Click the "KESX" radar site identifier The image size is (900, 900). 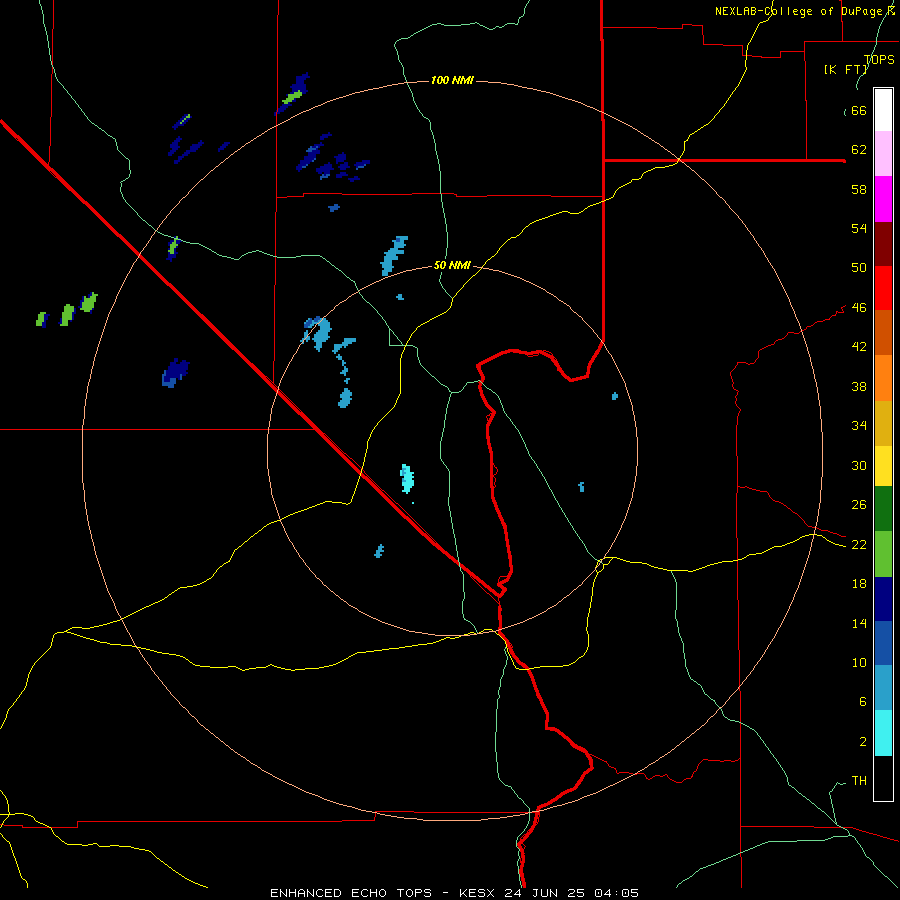tap(478, 893)
